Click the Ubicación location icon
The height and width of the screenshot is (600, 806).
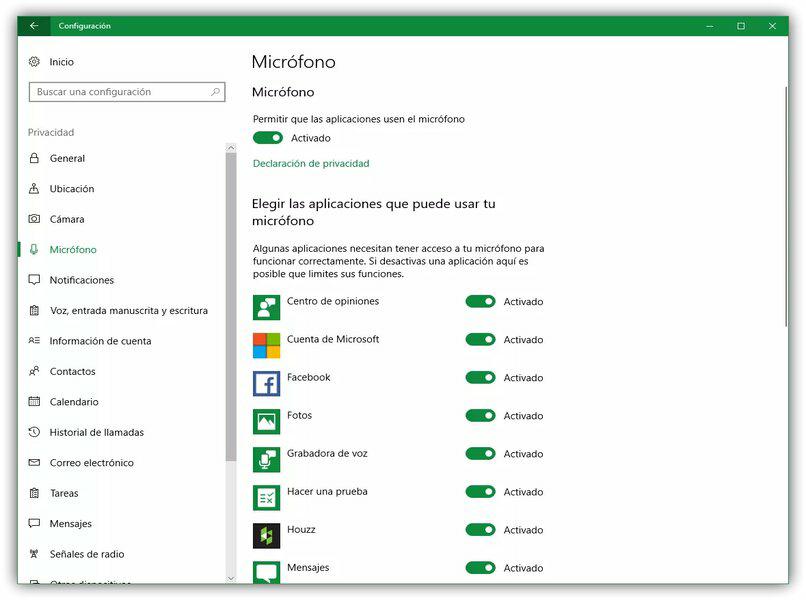32,189
